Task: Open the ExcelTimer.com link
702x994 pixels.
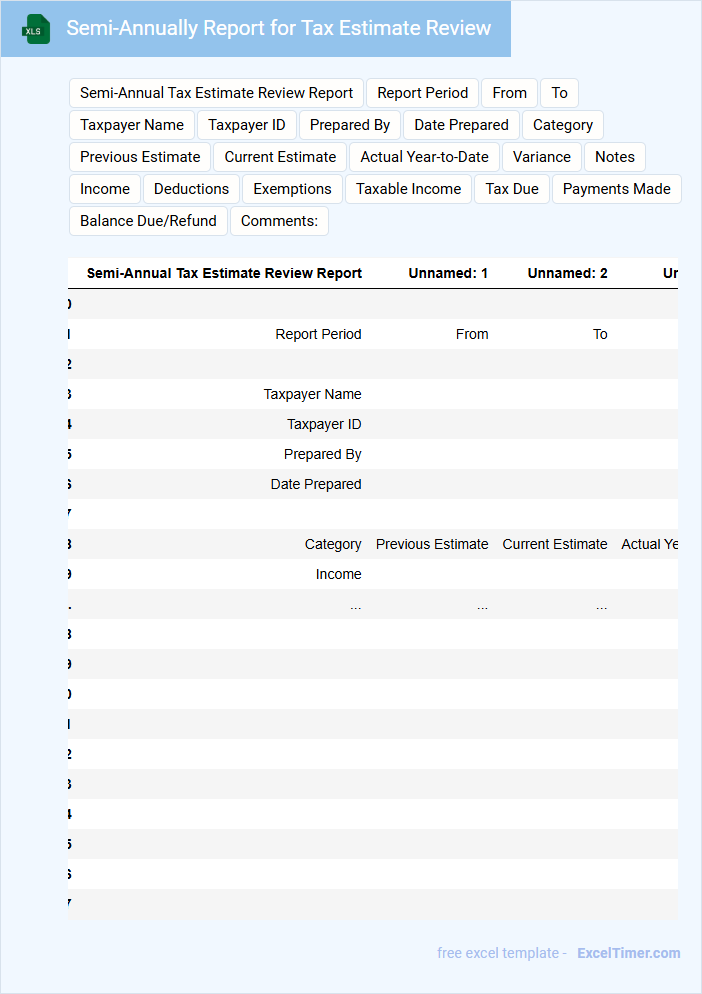Action: pos(628,953)
